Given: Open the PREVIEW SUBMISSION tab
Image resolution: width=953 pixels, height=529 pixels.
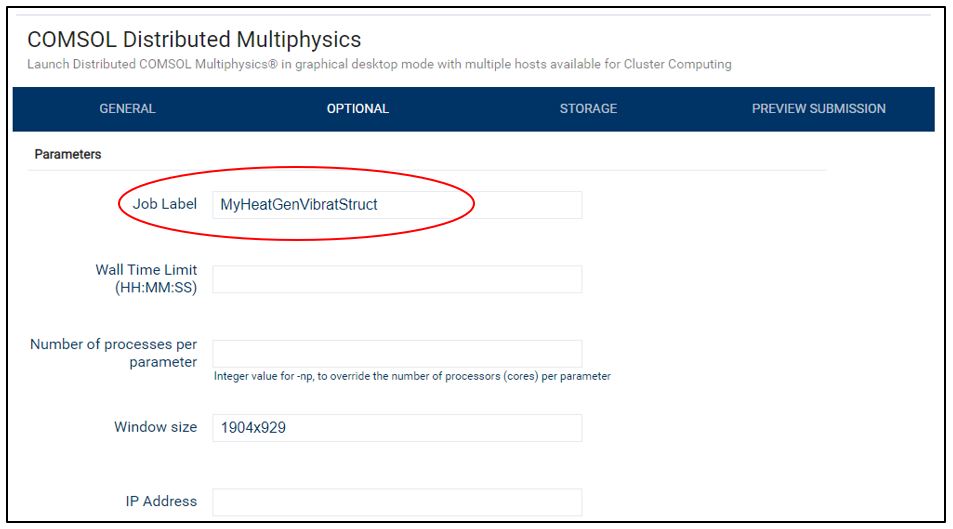Looking at the screenshot, I should click(x=818, y=109).
